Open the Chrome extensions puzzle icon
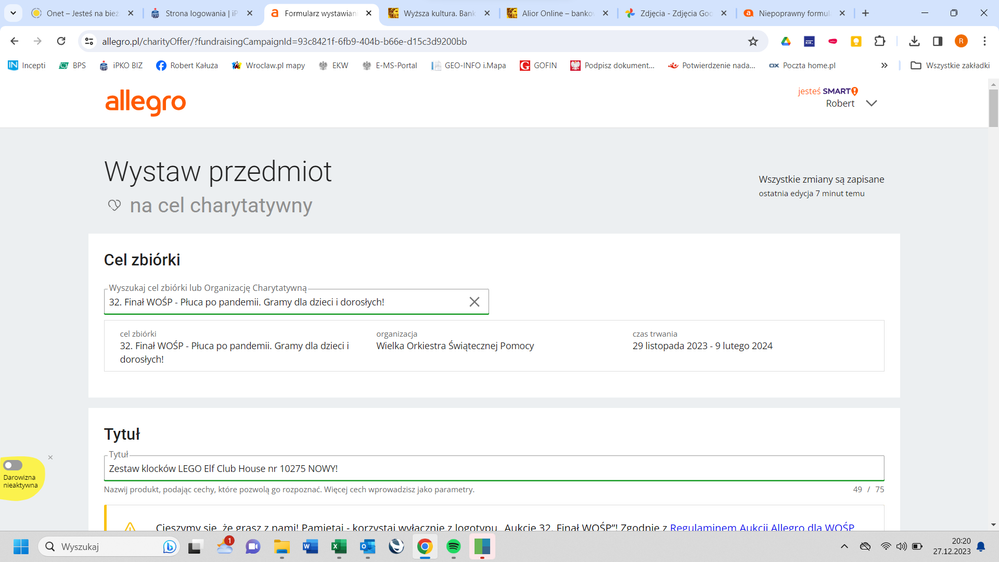999x562 pixels. pyautogui.click(x=879, y=41)
